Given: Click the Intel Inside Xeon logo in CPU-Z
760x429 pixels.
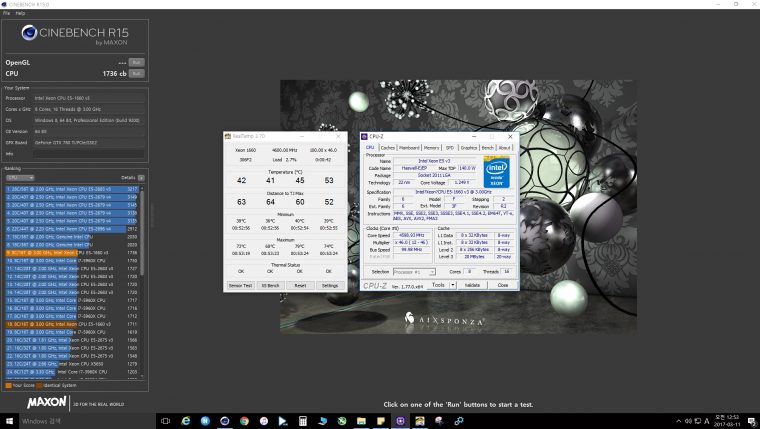Looking at the screenshot, I should click(496, 172).
